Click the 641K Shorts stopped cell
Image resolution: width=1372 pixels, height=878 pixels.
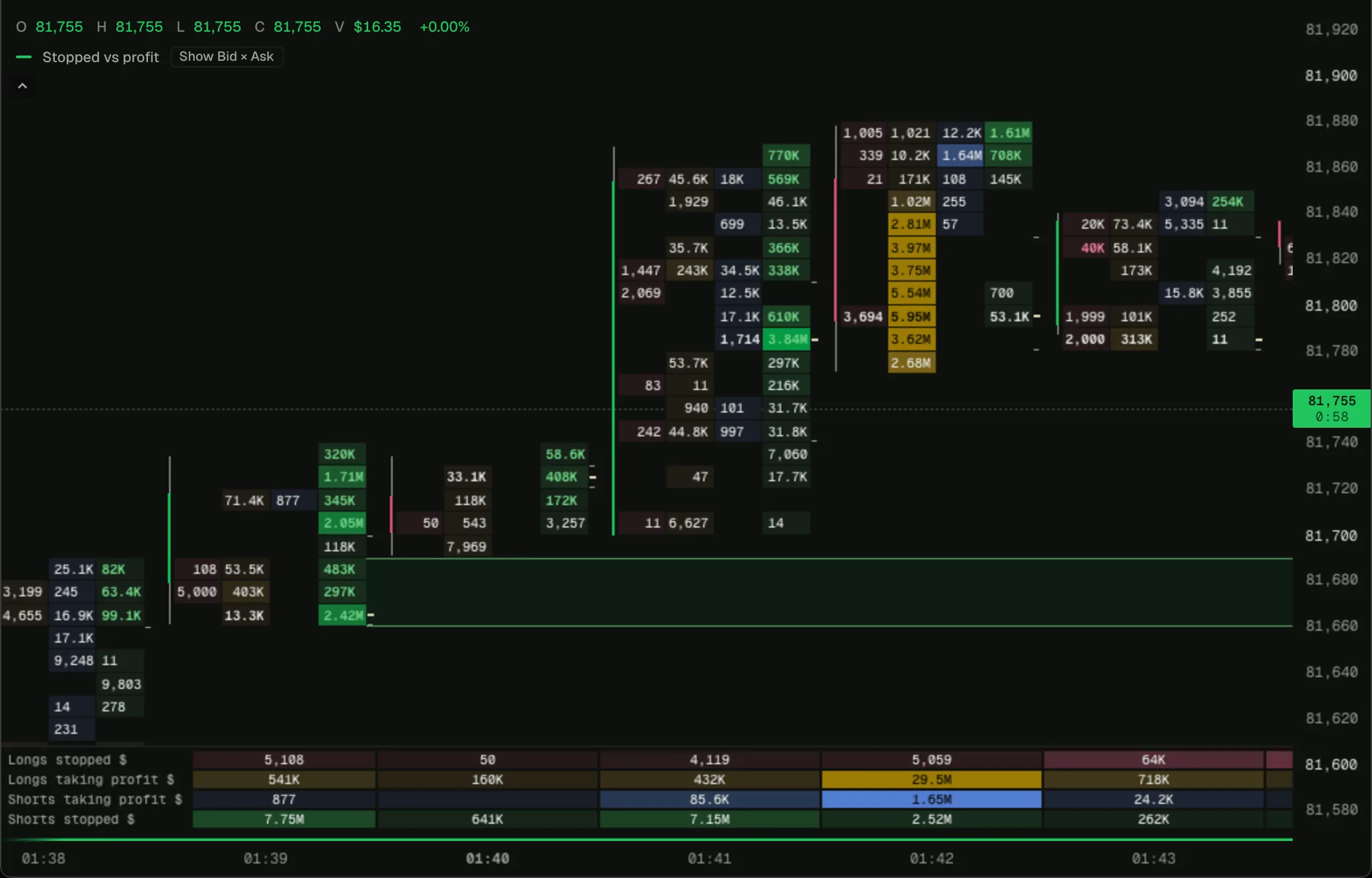click(x=488, y=819)
